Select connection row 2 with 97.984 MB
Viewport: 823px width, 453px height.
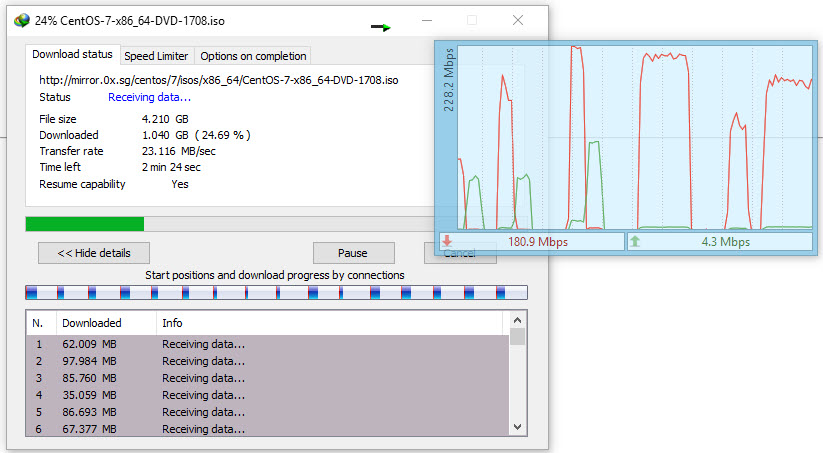[268, 361]
